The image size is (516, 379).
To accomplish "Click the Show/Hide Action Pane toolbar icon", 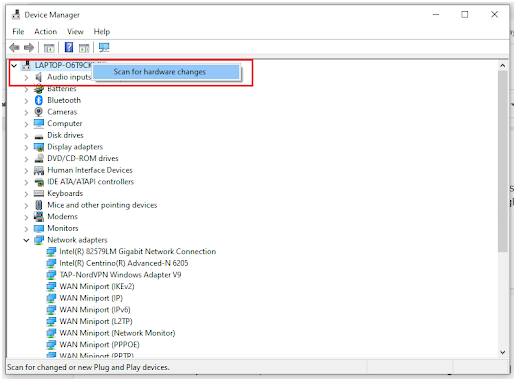I will 84,48.
